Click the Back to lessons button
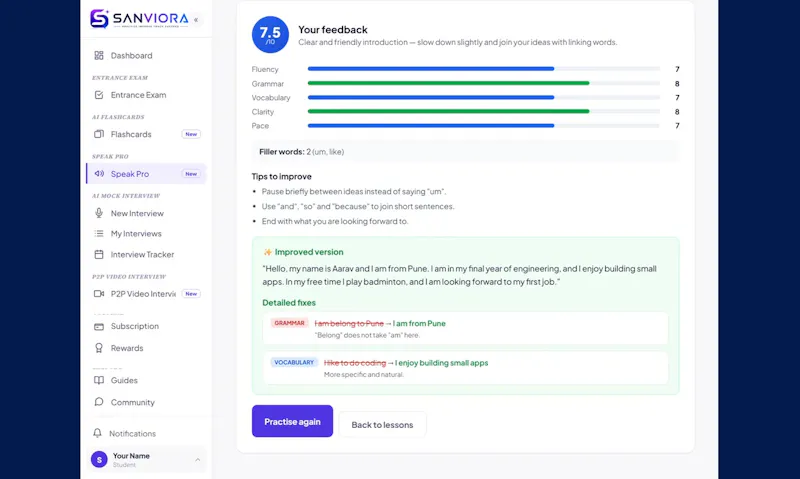 (382, 424)
